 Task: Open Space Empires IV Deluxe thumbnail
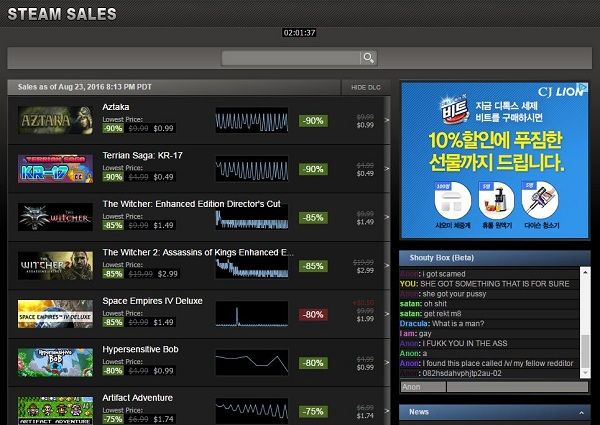(55, 314)
